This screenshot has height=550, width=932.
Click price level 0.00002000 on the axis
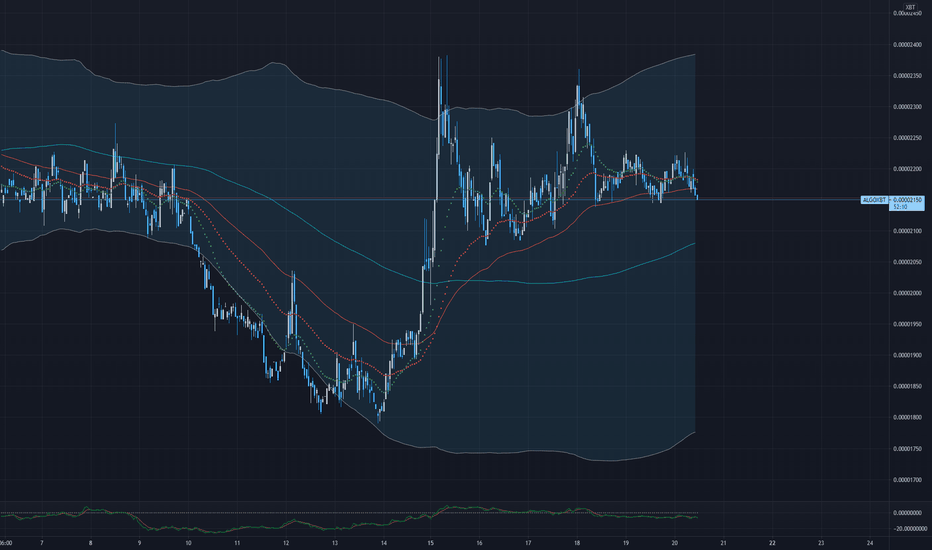(x=908, y=293)
